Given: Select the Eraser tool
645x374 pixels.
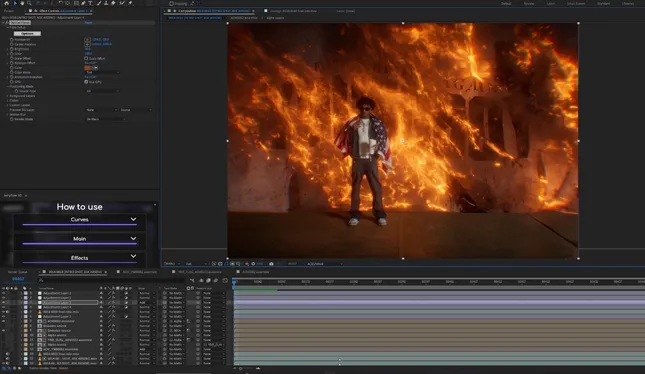Looking at the screenshot, I should pyautogui.click(x=113, y=3).
